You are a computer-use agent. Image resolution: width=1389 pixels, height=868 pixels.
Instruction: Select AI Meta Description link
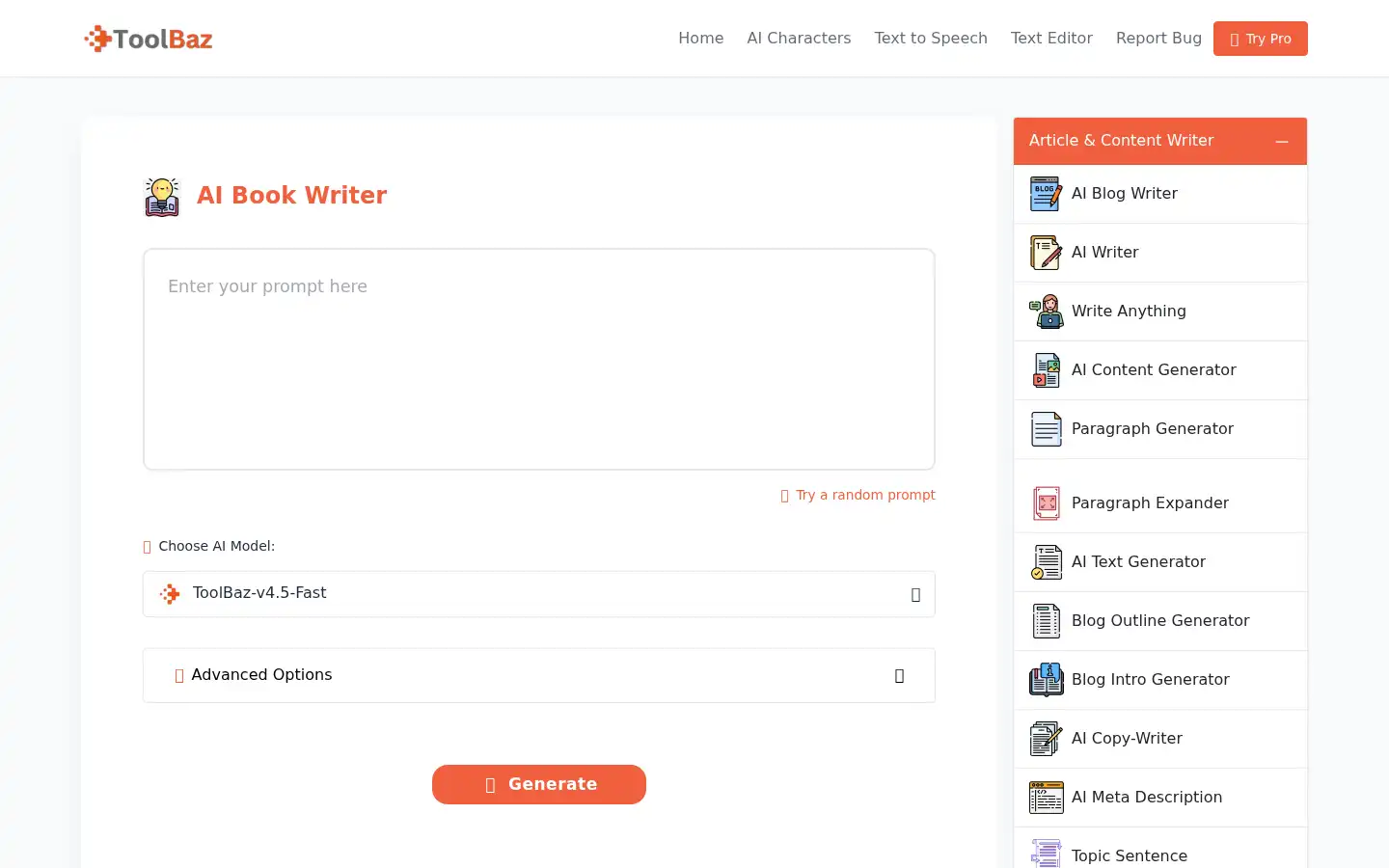[x=1160, y=798]
